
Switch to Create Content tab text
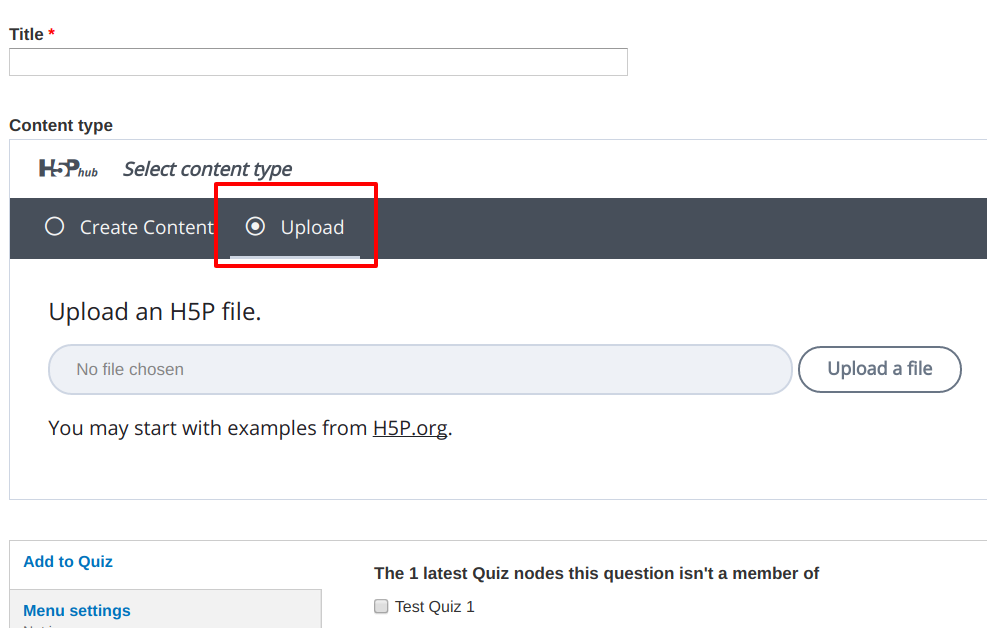pos(147,227)
